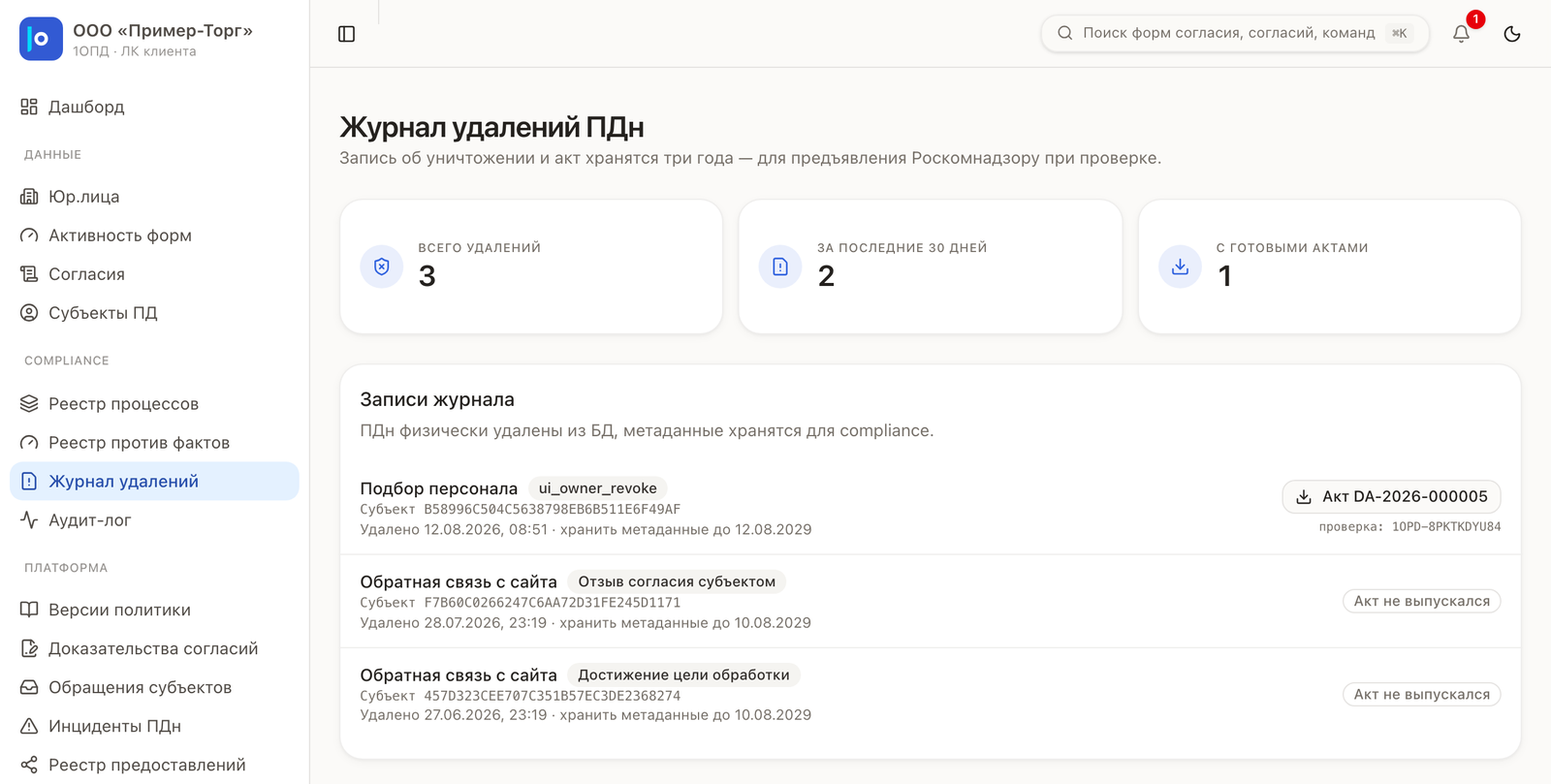This screenshot has height=784, width=1551.
Task: Click the Реестр процессов layers icon
Action: tap(29, 404)
